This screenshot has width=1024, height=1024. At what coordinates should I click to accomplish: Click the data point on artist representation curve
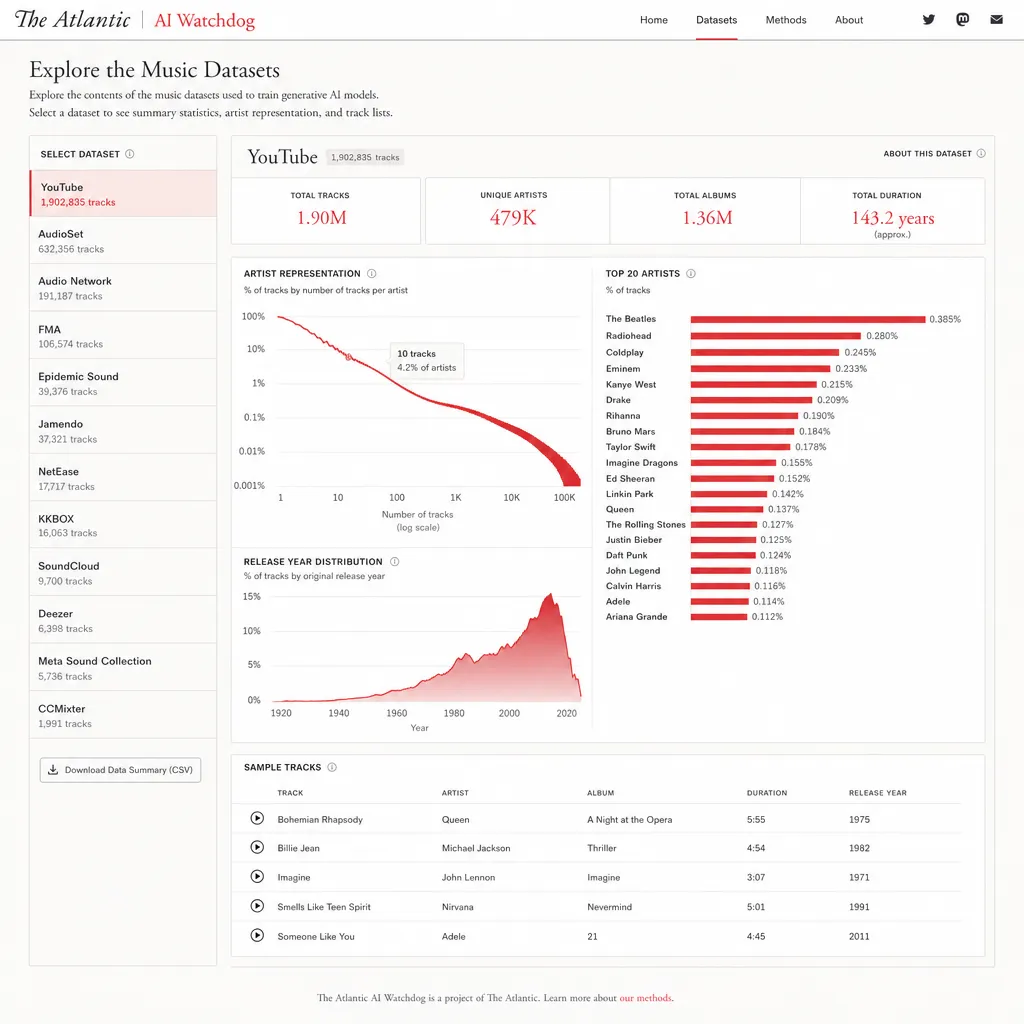click(349, 357)
